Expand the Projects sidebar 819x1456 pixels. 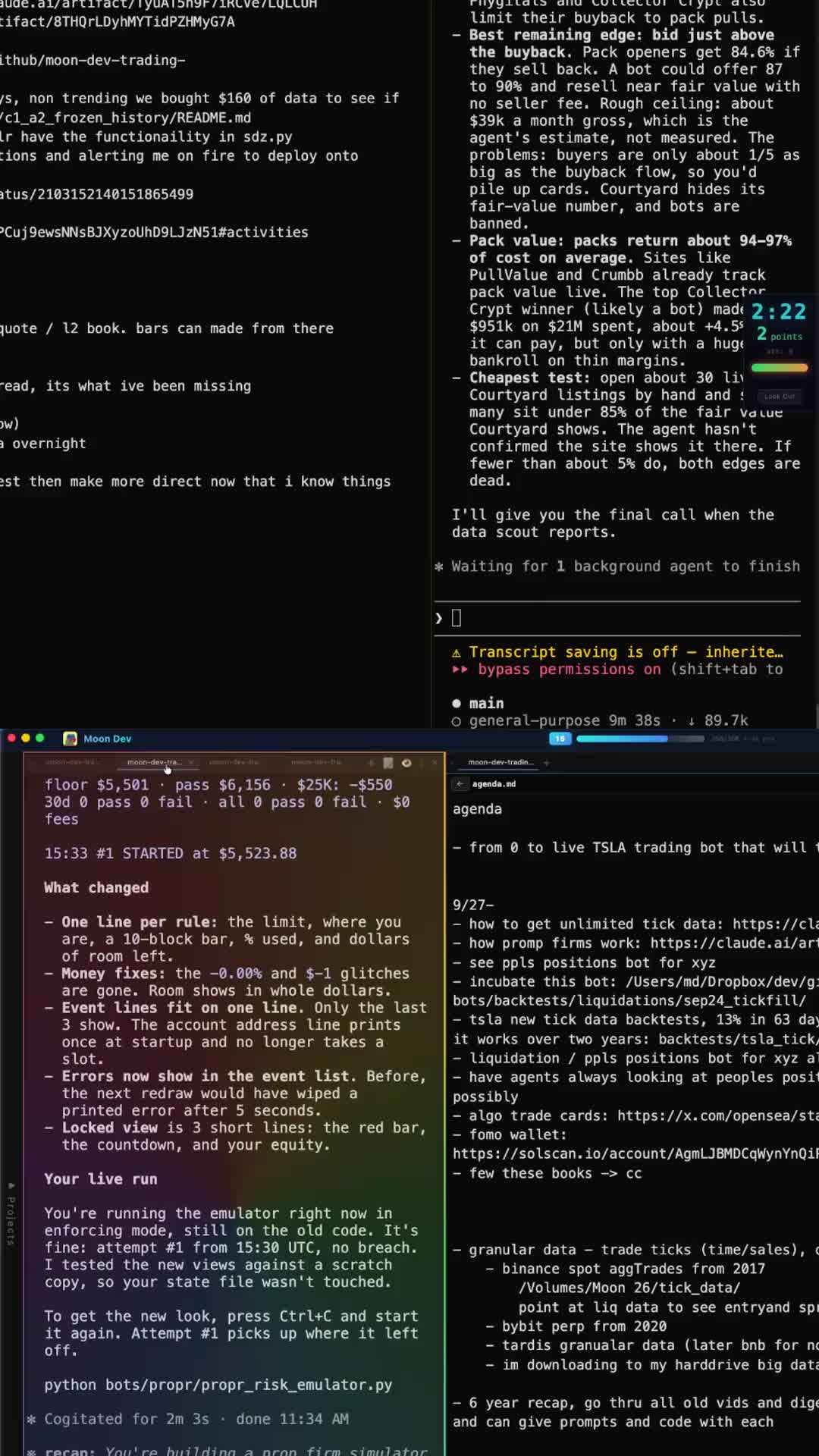[x=11, y=1213]
